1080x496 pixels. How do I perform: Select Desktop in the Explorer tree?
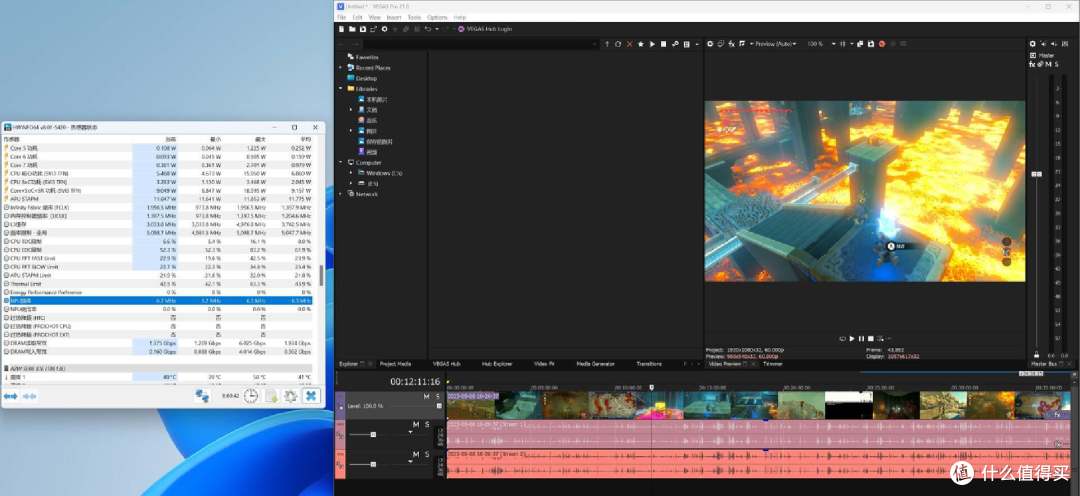click(x=366, y=79)
